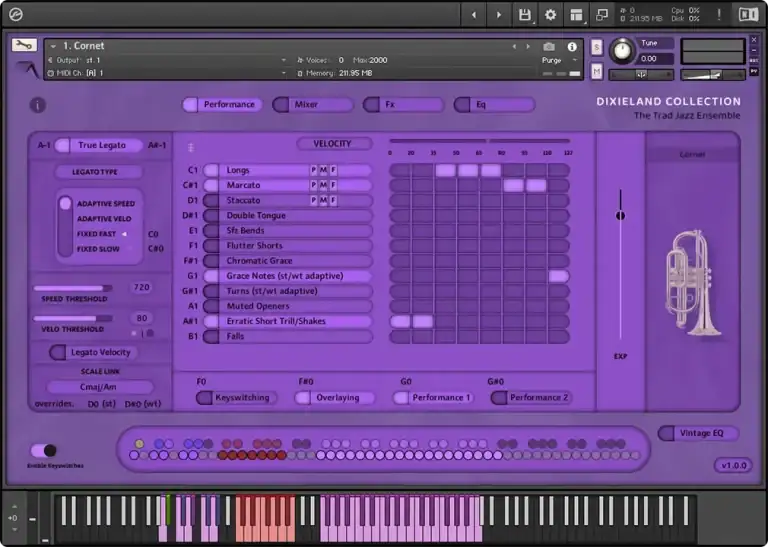Switch to the Fx tab

pyautogui.click(x=403, y=105)
